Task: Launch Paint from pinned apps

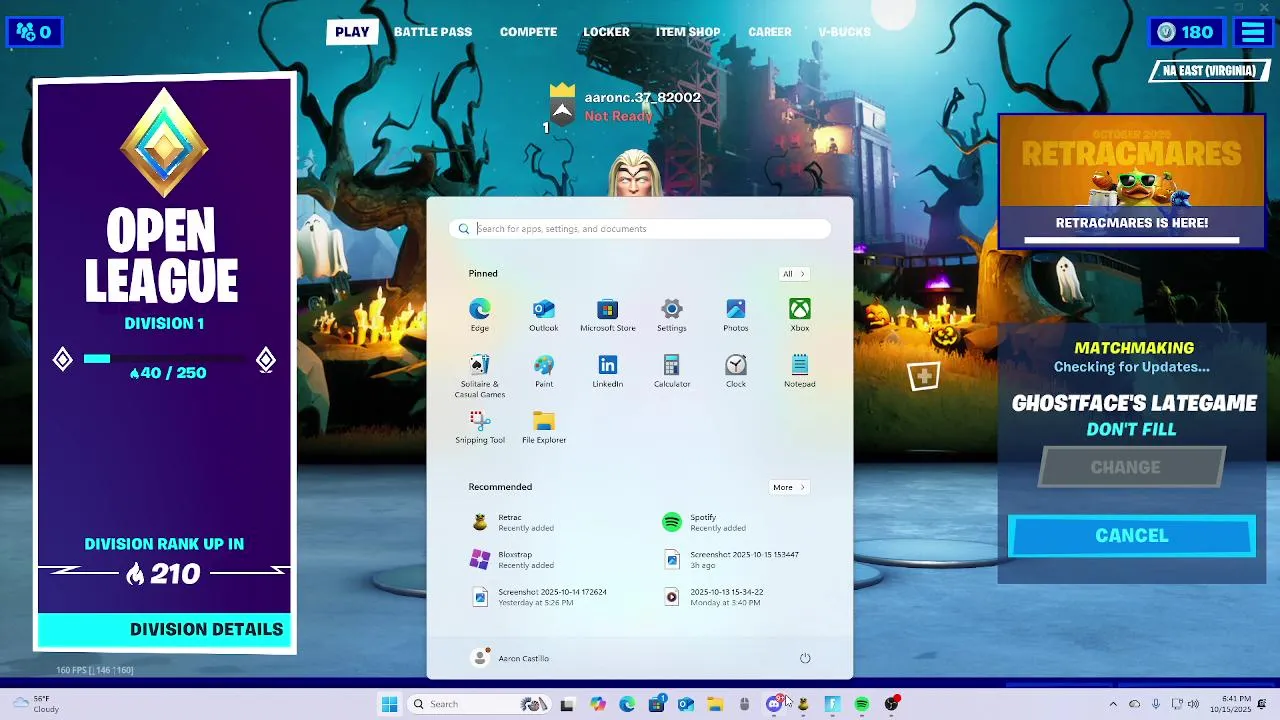Action: 544,370
